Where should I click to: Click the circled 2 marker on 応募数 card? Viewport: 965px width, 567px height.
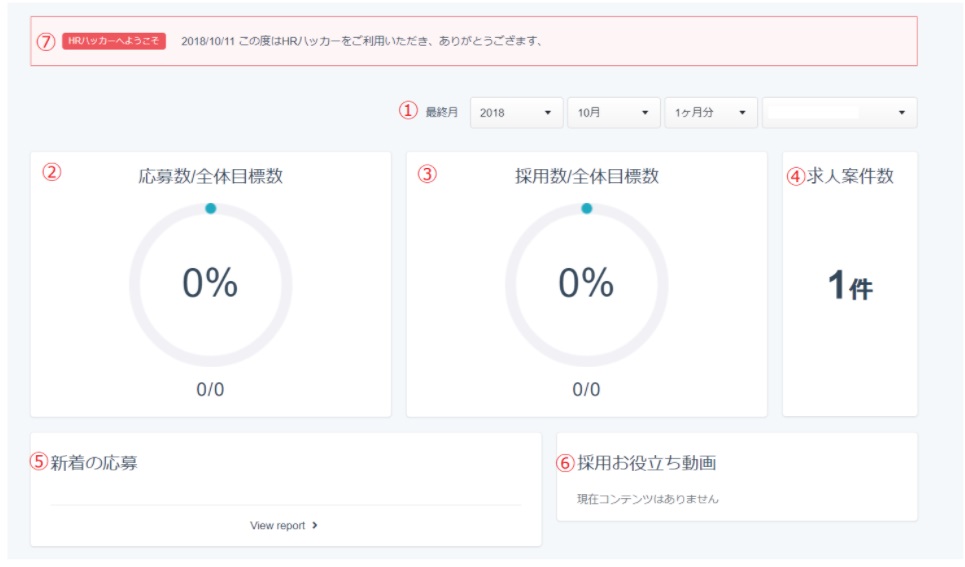coord(51,171)
